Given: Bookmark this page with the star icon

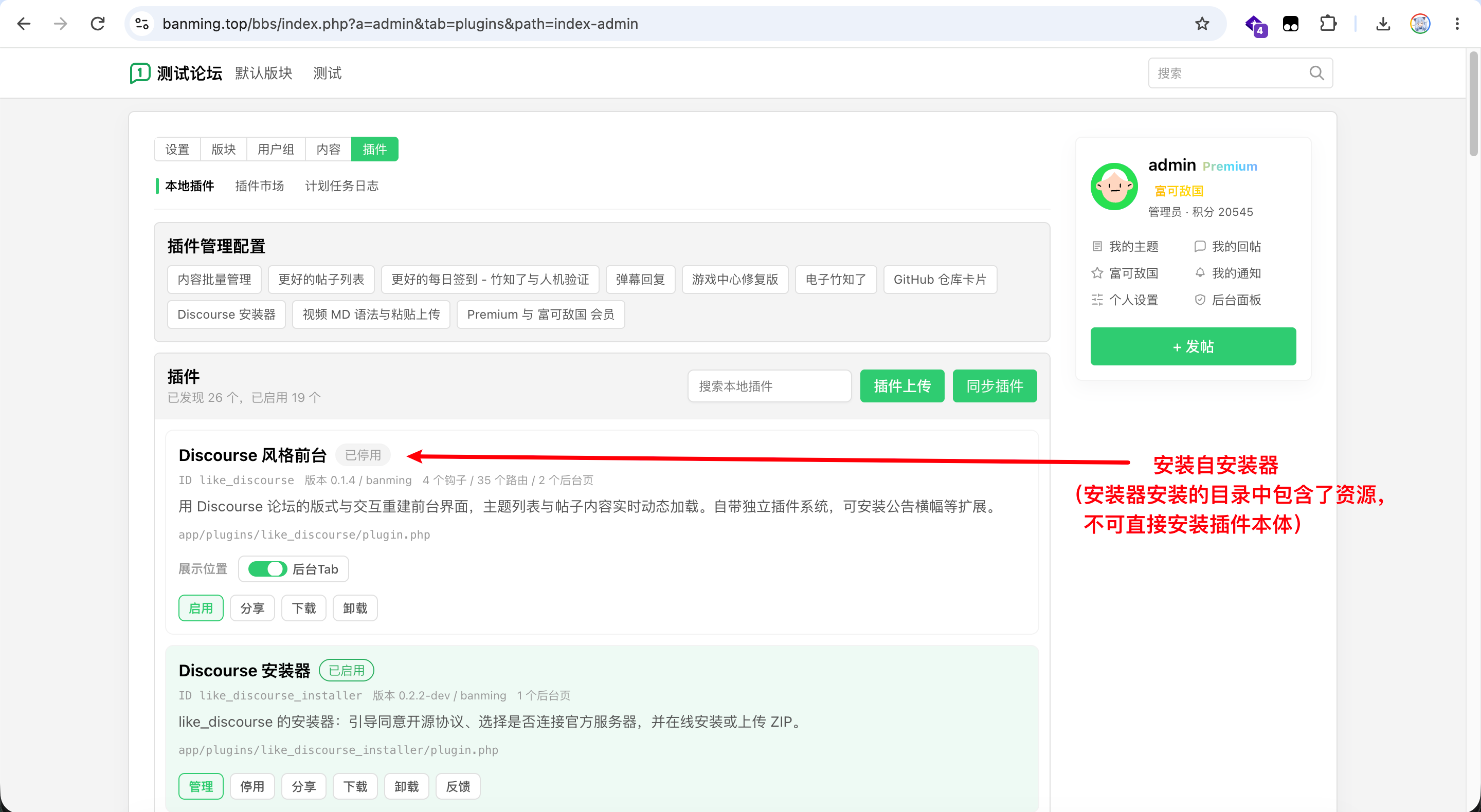Looking at the screenshot, I should pos(1202,24).
